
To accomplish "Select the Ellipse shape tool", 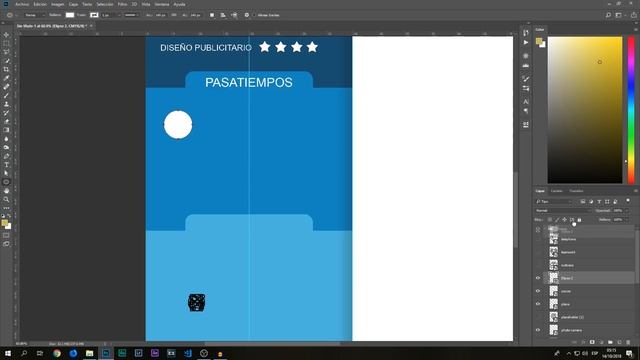I will (6, 182).
